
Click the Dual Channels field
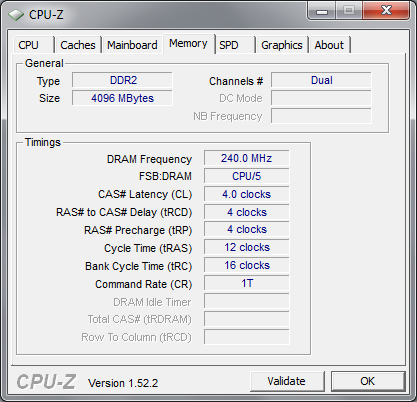click(x=321, y=80)
